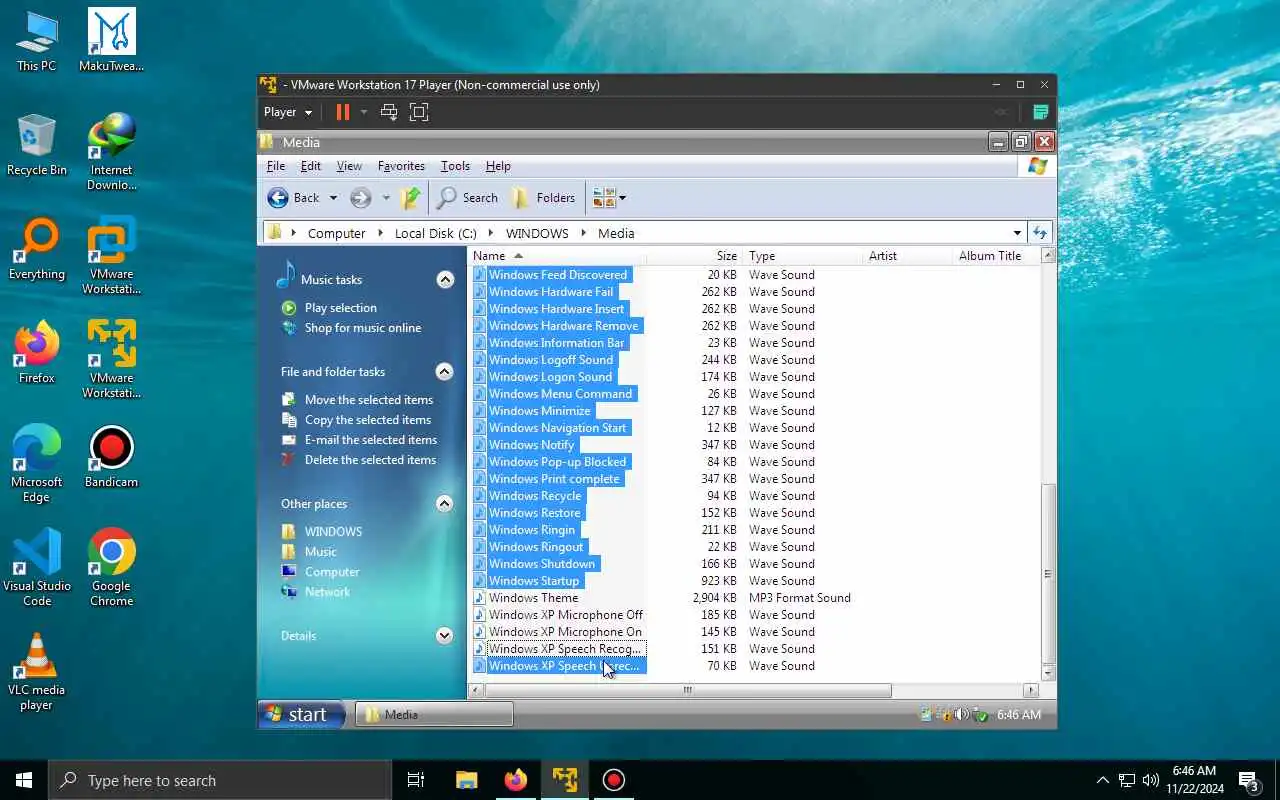The width and height of the screenshot is (1280, 800).
Task: Toggle the Folders pane button
Action: point(543,198)
